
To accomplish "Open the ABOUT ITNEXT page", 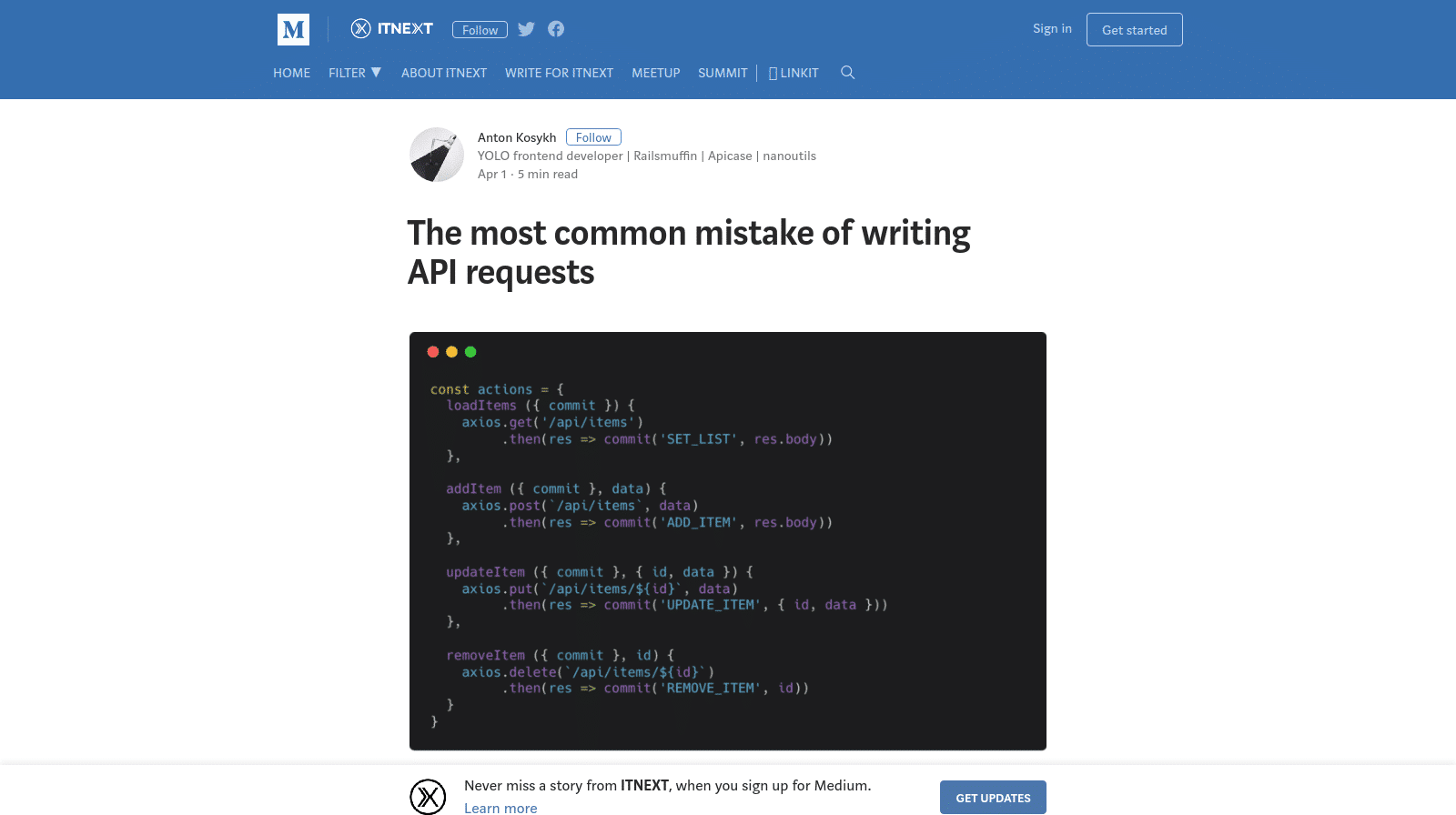I will (x=444, y=73).
